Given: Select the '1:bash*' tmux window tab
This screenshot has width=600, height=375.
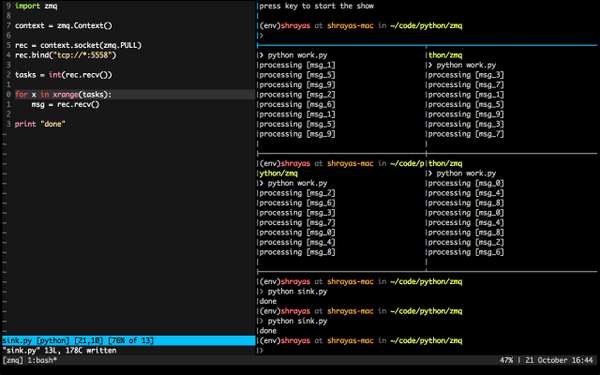Looking at the screenshot, I should point(42,360).
